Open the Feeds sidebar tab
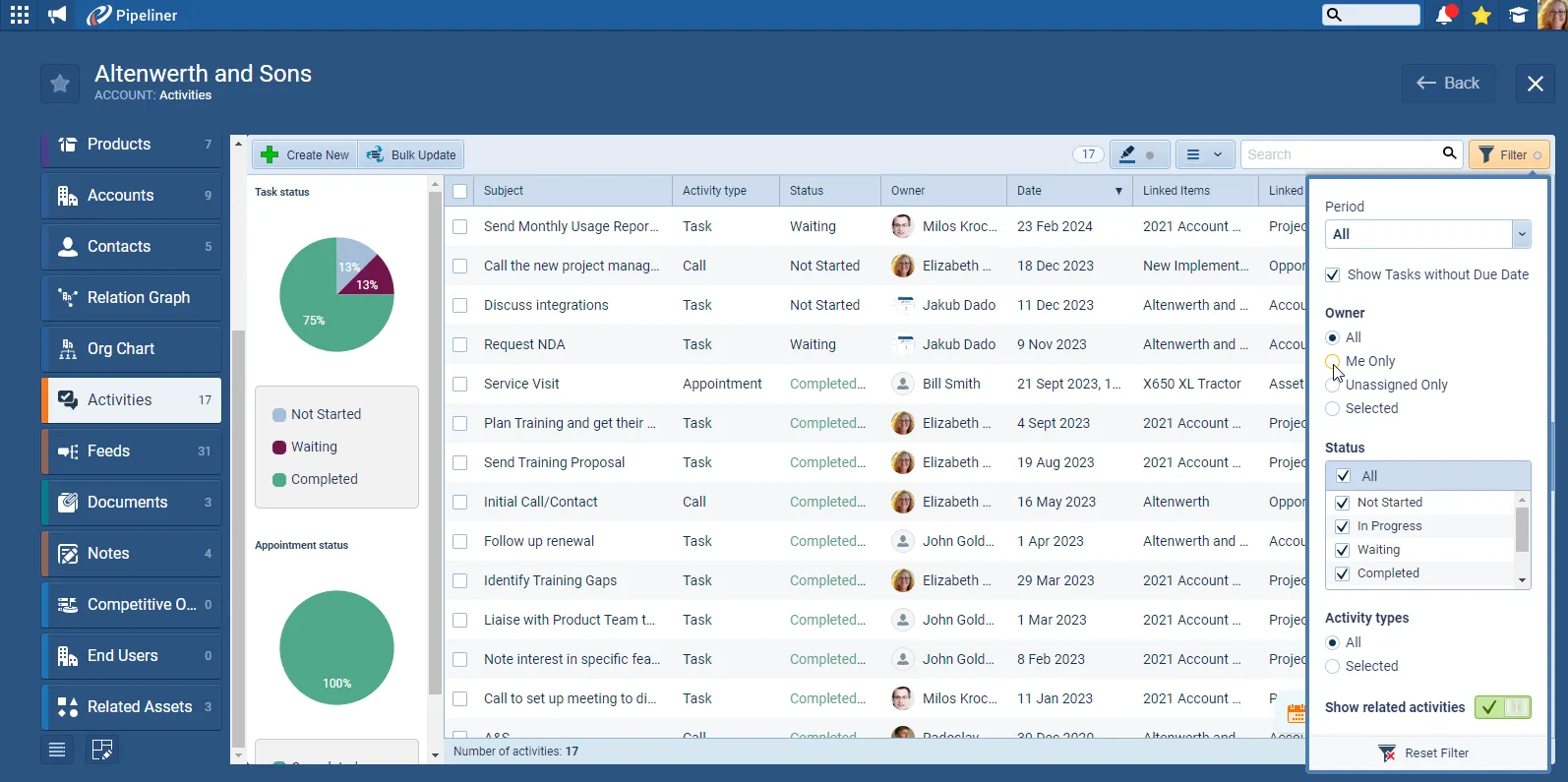Viewport: 1568px width, 782px height. point(132,451)
